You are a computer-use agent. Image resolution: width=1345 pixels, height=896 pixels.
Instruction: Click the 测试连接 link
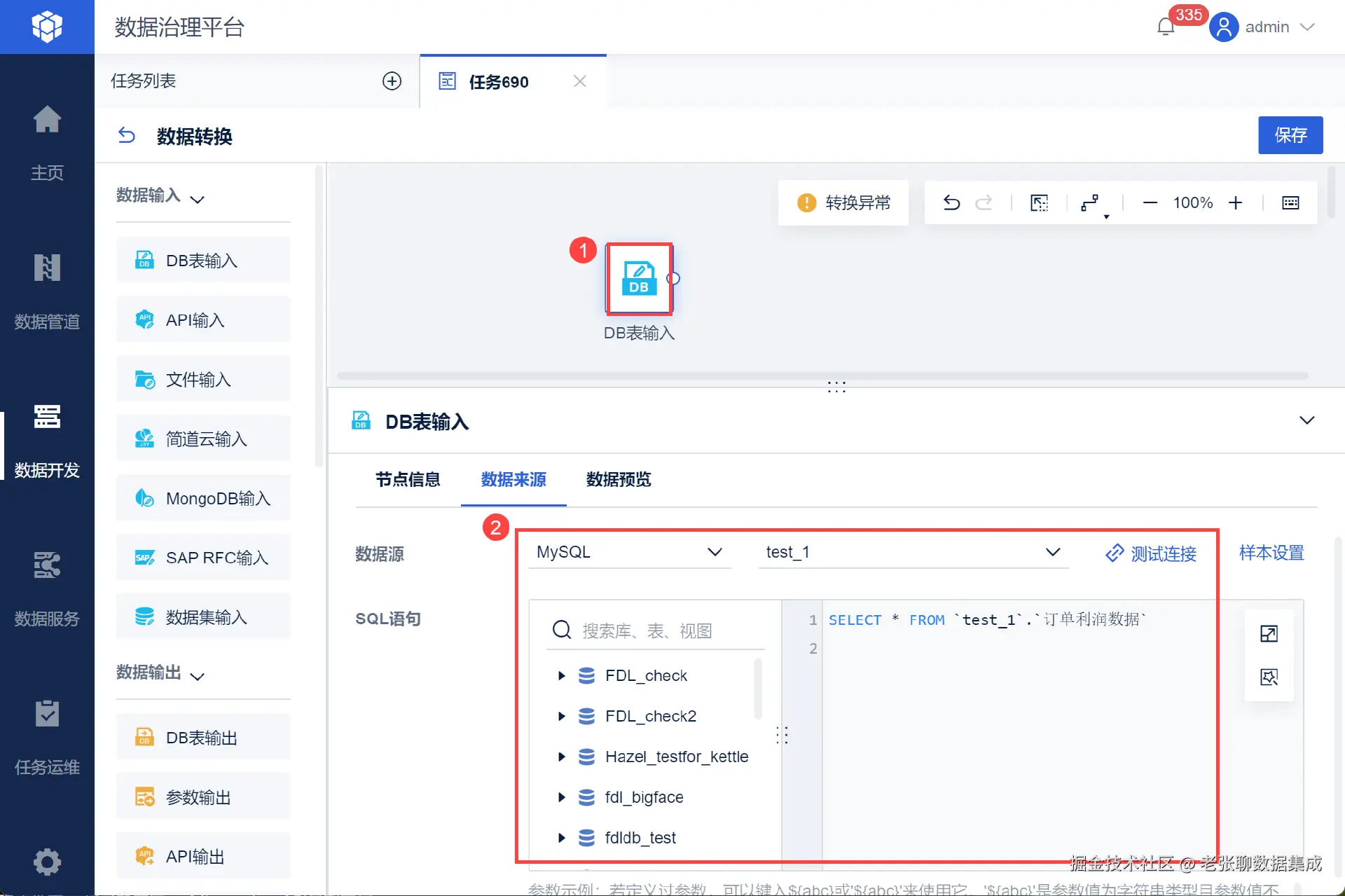coord(1151,553)
